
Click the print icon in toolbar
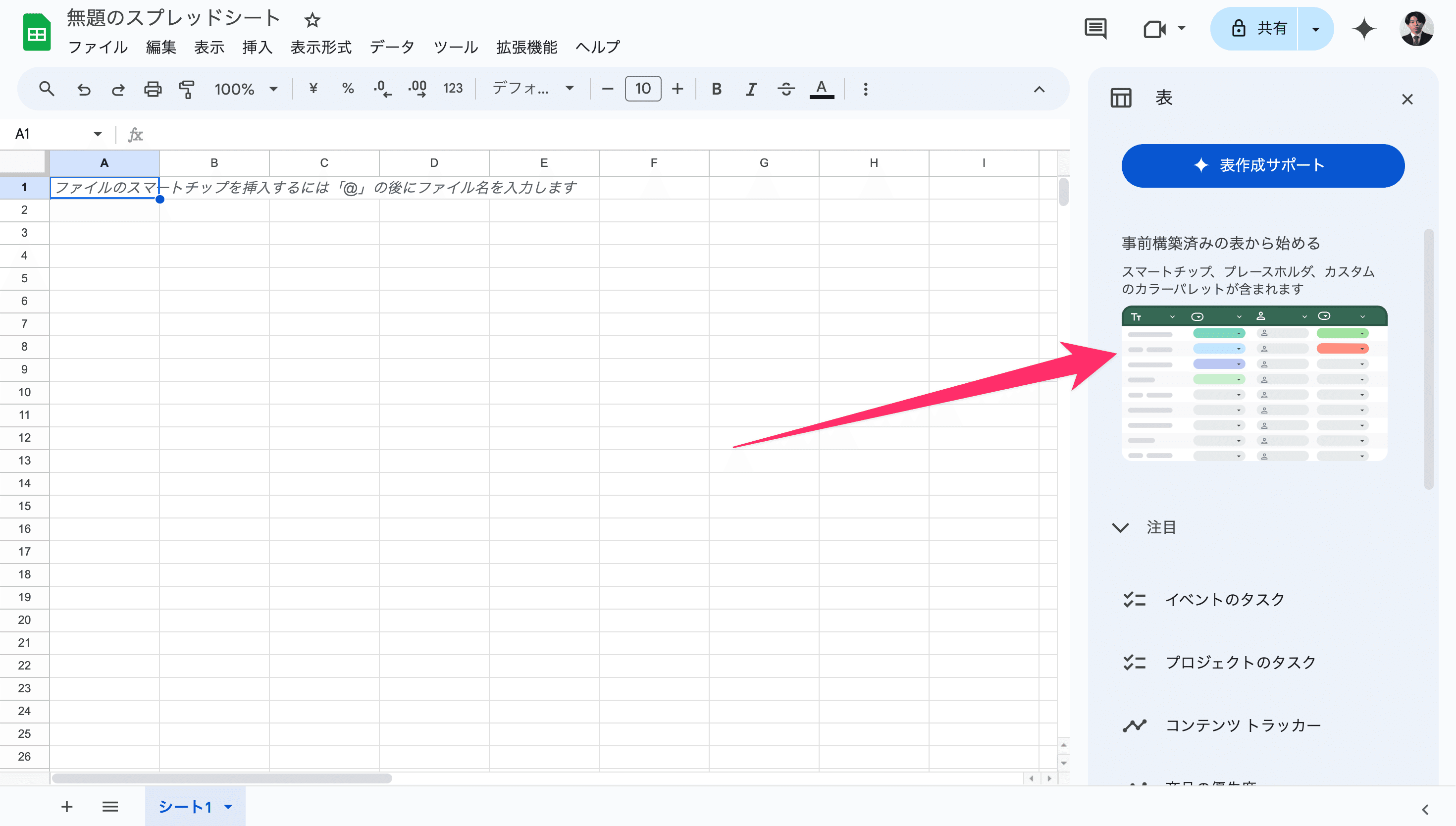point(152,89)
